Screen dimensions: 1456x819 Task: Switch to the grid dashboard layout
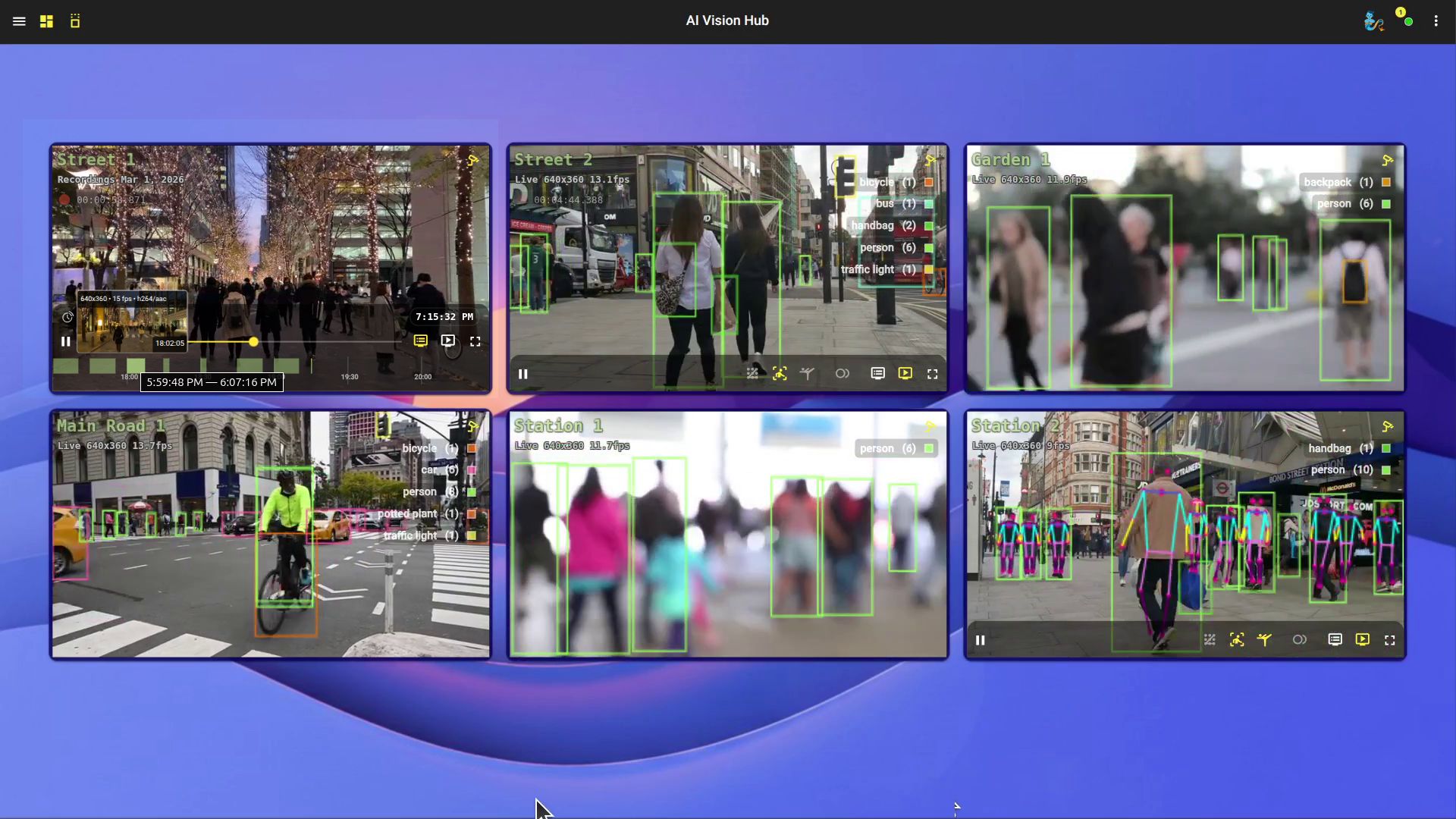click(46, 21)
